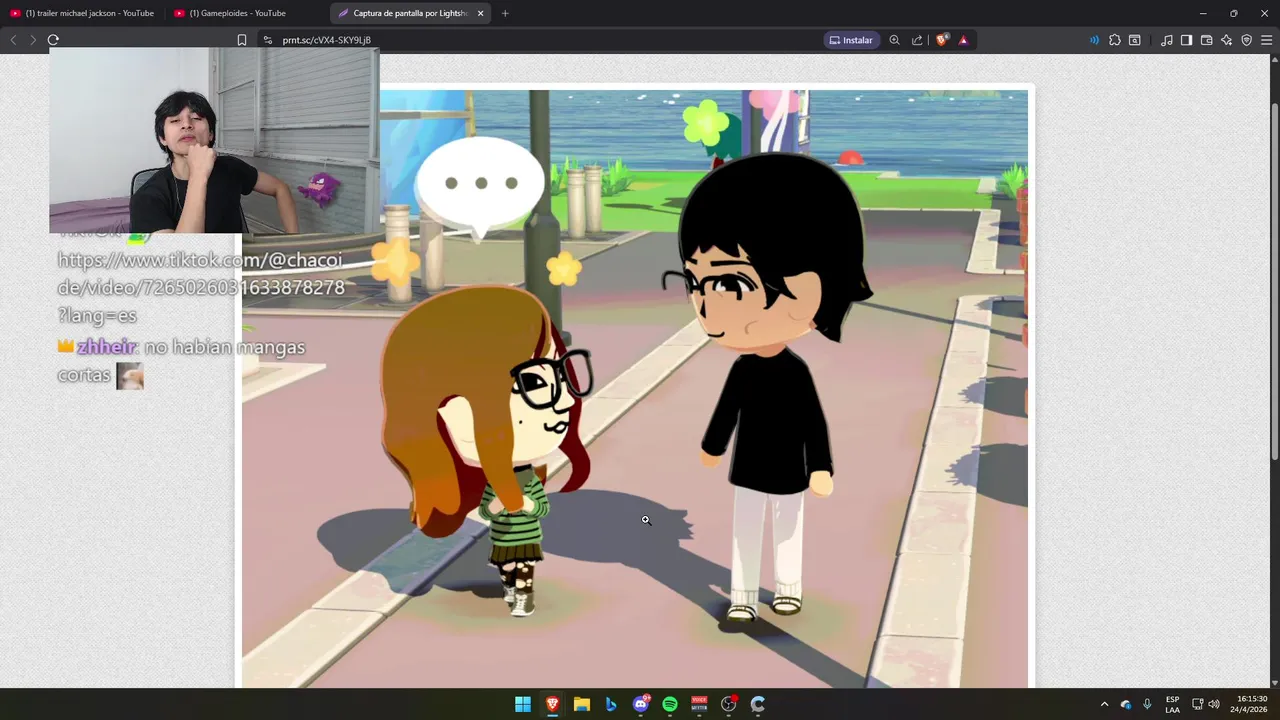Click the blue sound waves toolbar icon
The height and width of the screenshot is (720, 1280).
click(1094, 40)
